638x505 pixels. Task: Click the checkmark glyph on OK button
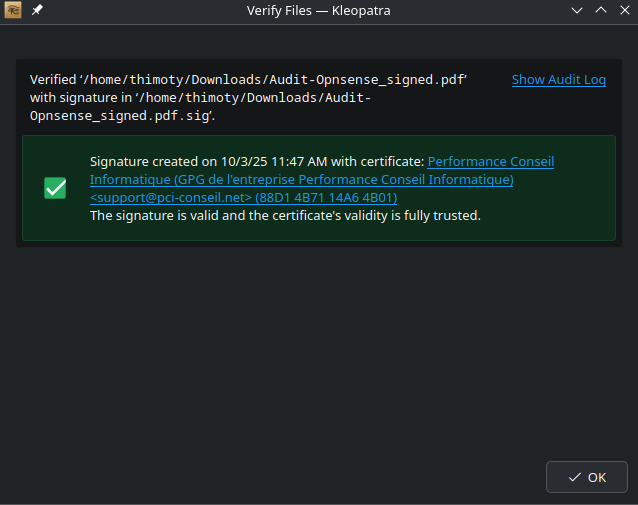(x=574, y=477)
